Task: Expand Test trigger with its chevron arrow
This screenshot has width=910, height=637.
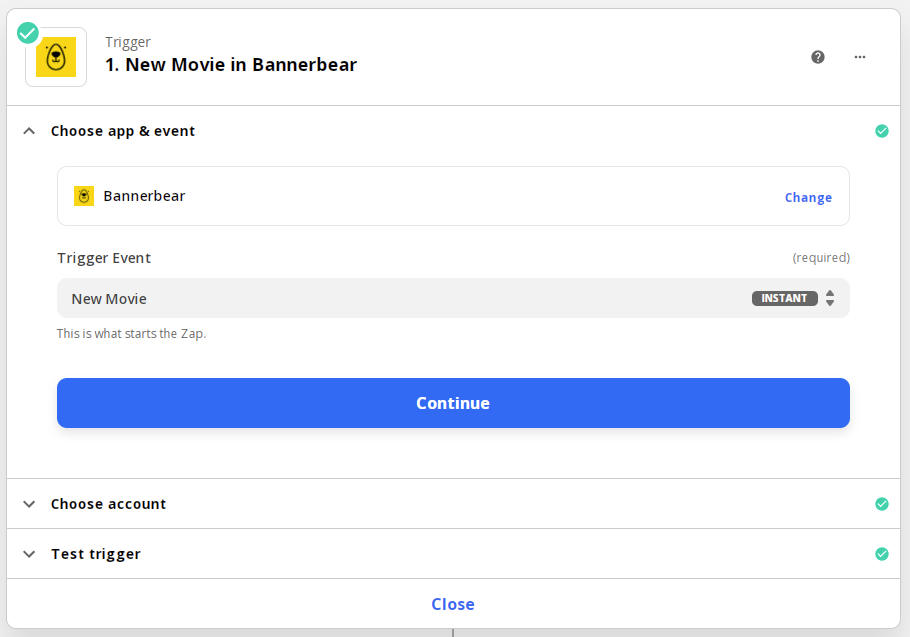Action: click(x=29, y=554)
